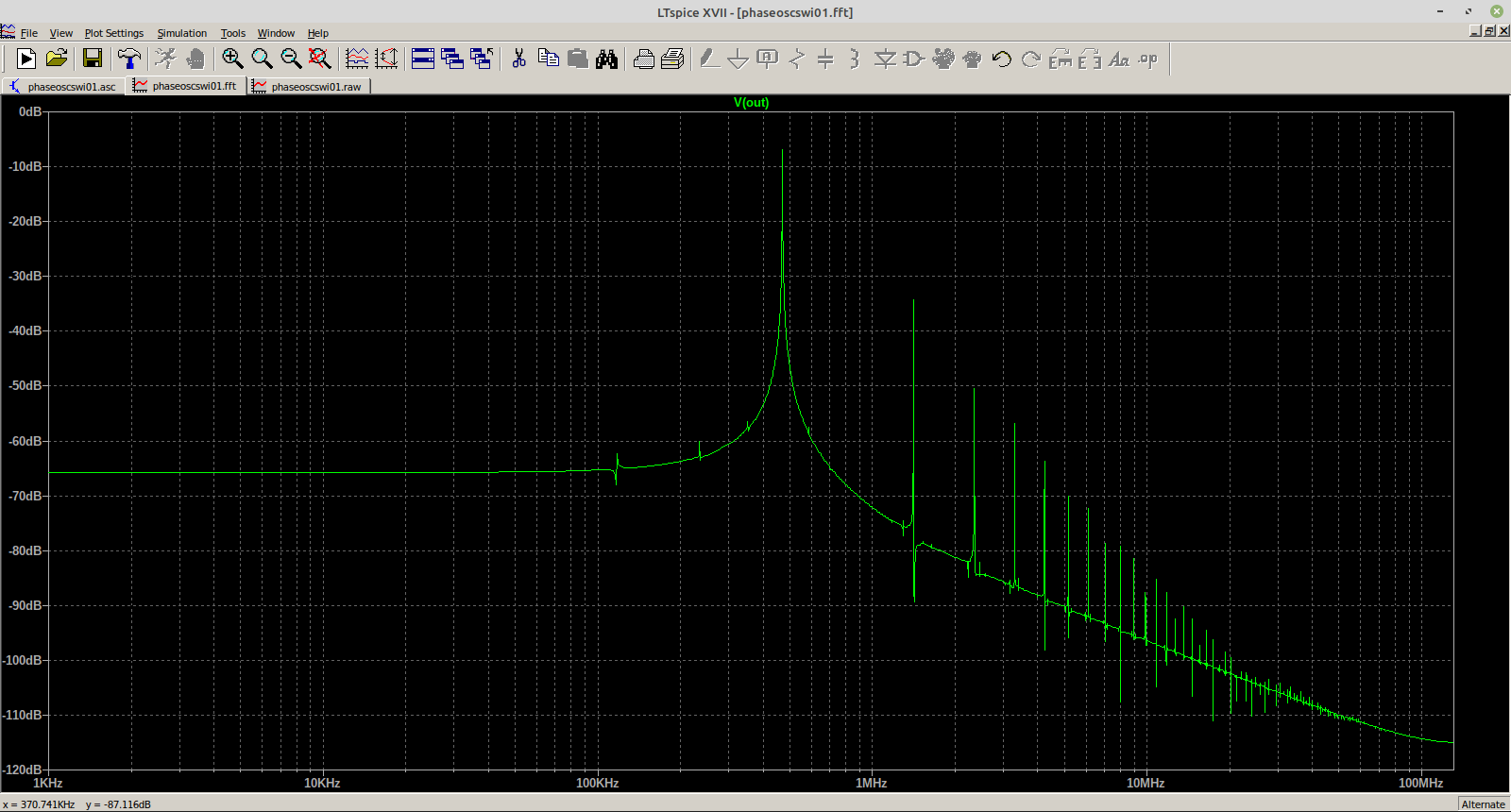The height and width of the screenshot is (812, 1511).
Task: Save with the floppy disk icon
Action: point(93,59)
